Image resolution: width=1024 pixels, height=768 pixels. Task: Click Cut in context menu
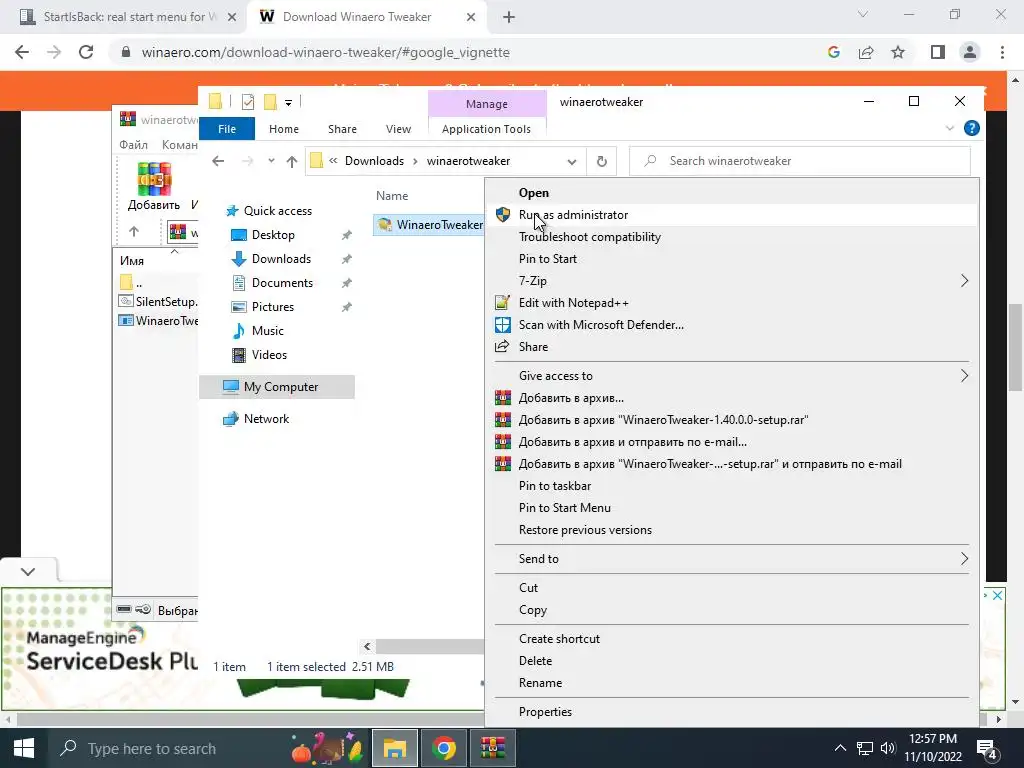[x=731, y=588]
